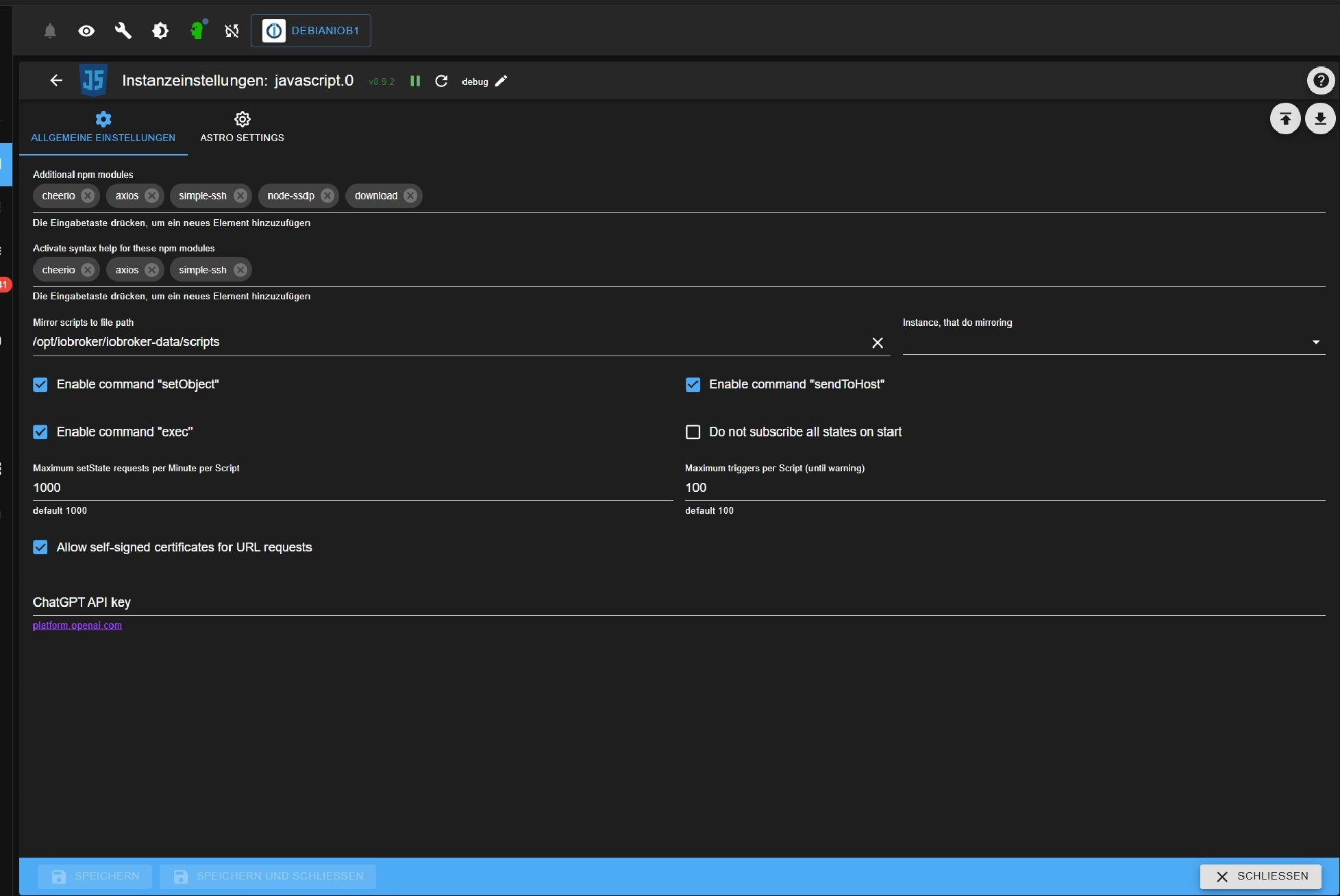Click the notification bell icon
Viewport: 1340px width, 896px height.
50,31
